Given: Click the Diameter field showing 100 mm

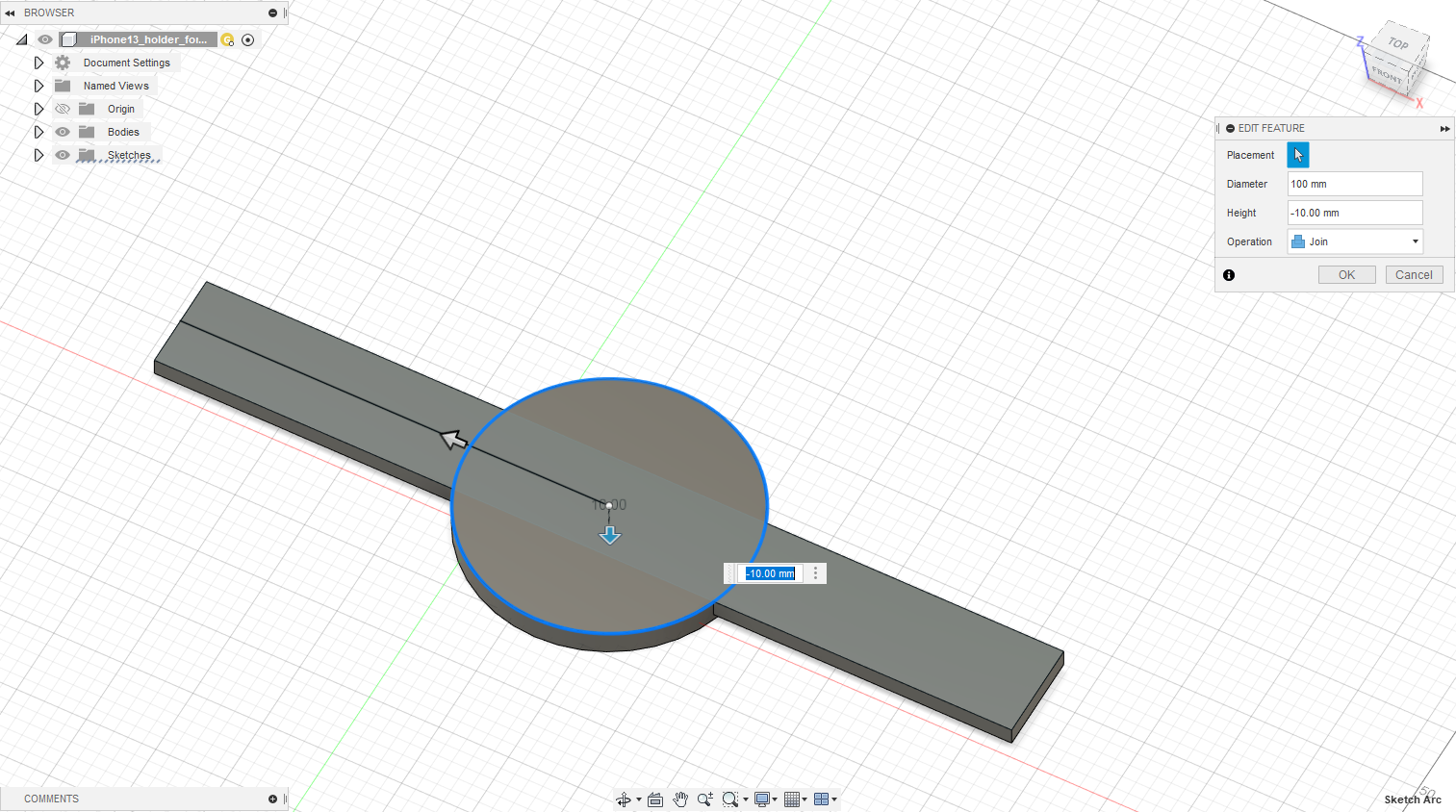Looking at the screenshot, I should click(x=1355, y=184).
